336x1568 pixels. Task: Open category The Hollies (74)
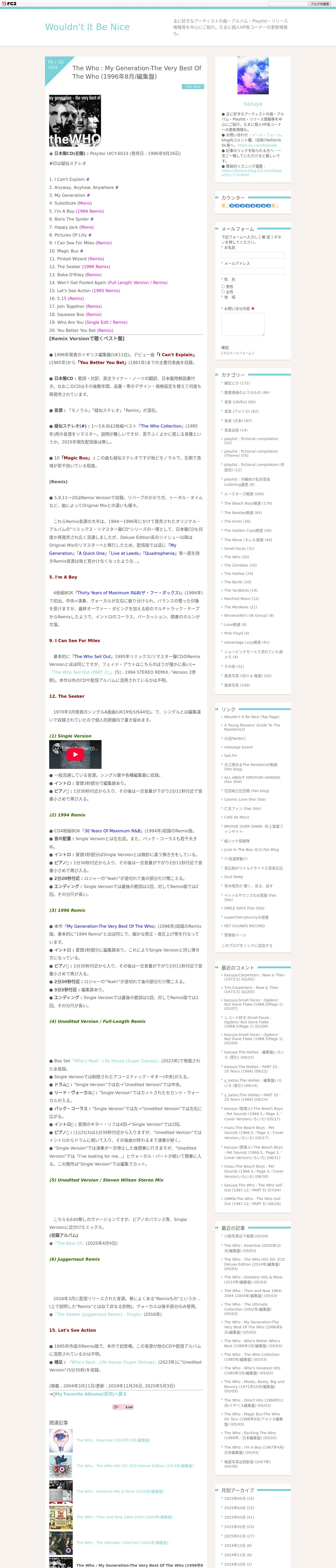238,573
